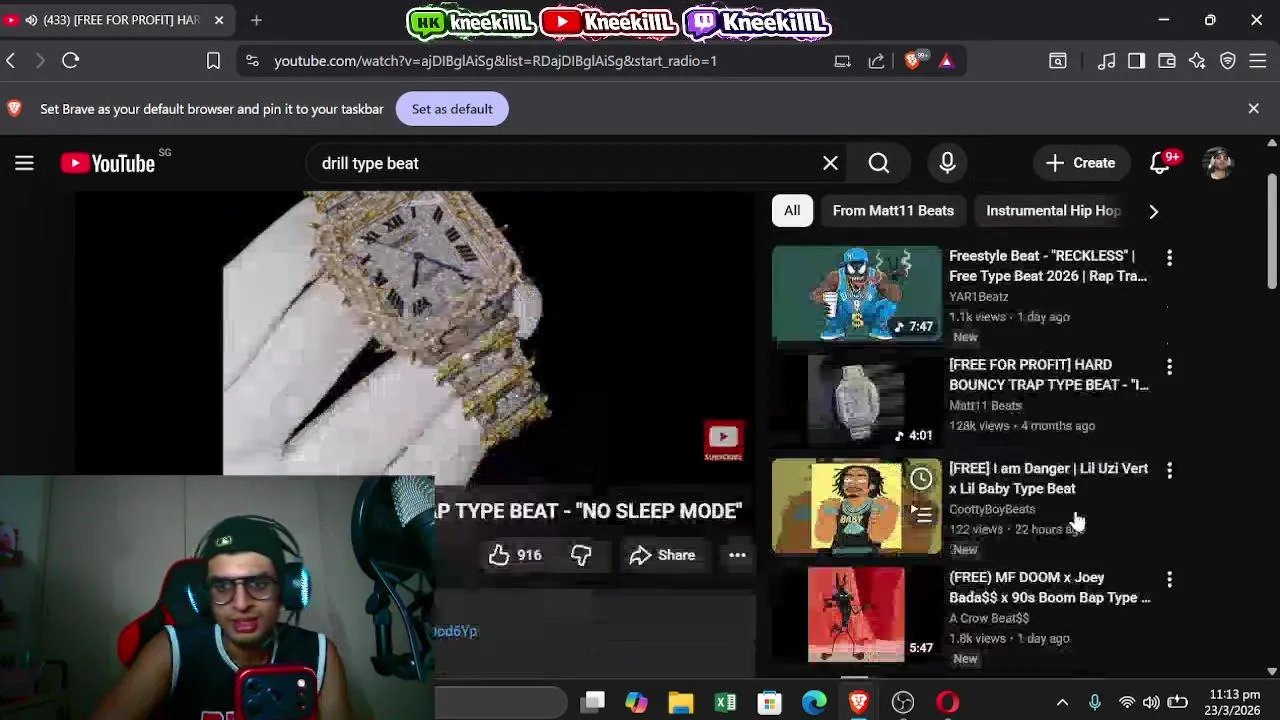The width and height of the screenshot is (1280, 720).
Task: Add I am Danger to Watch later
Action: pos(921,480)
